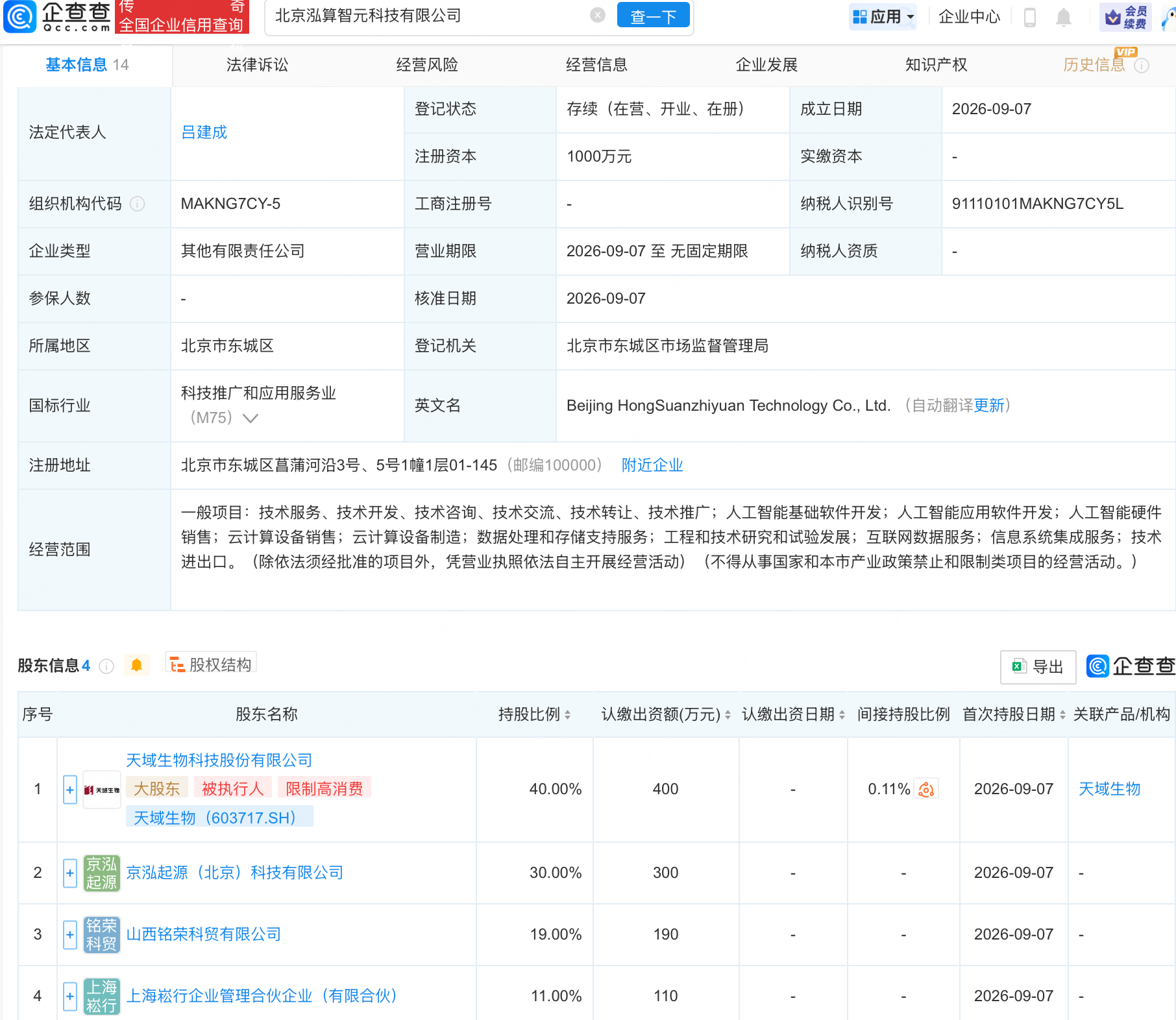Click the 天域生物 company logo thumbnail
1176x1020 pixels.
[102, 790]
